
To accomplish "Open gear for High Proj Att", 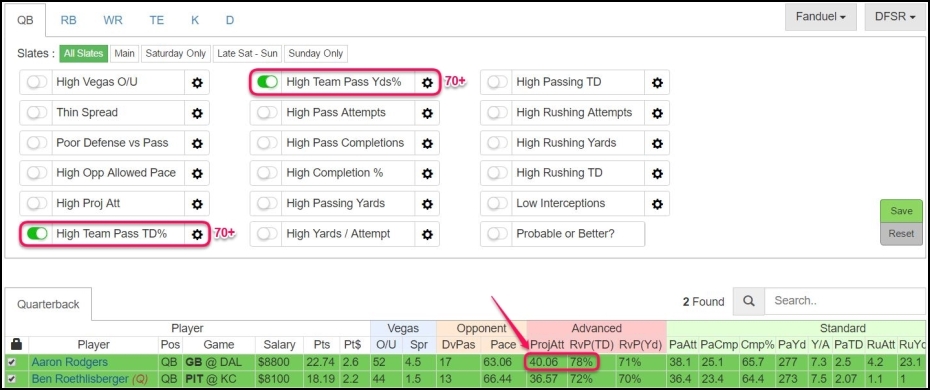I will (197, 203).
